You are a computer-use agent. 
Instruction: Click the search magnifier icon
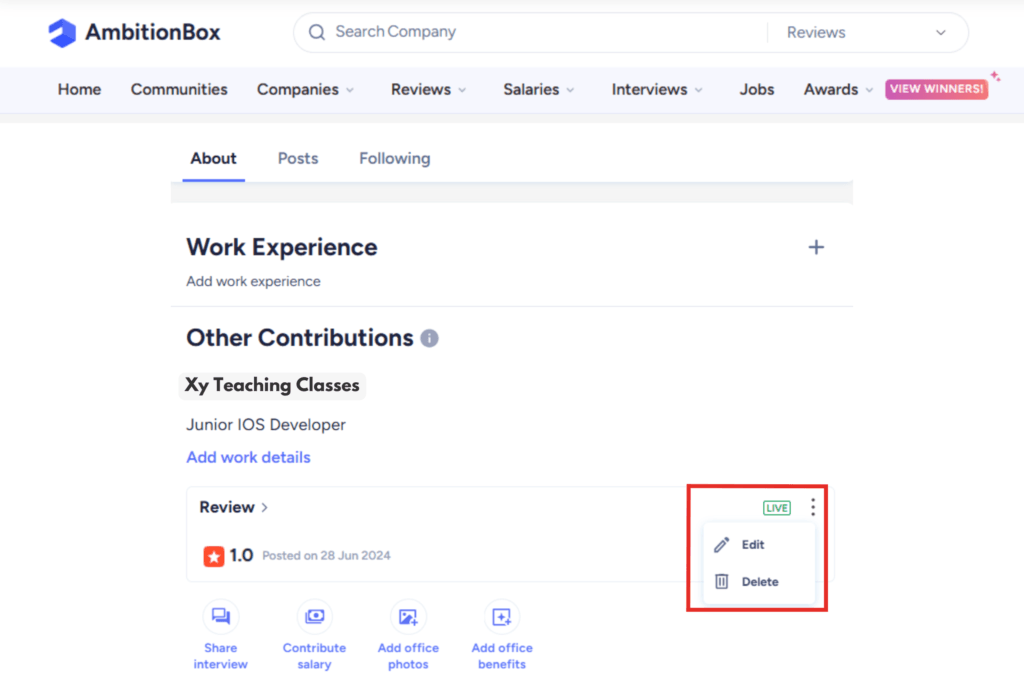317,32
